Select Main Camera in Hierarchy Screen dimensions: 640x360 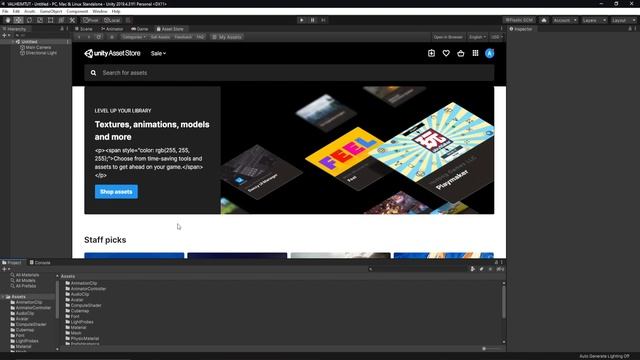click(x=36, y=47)
